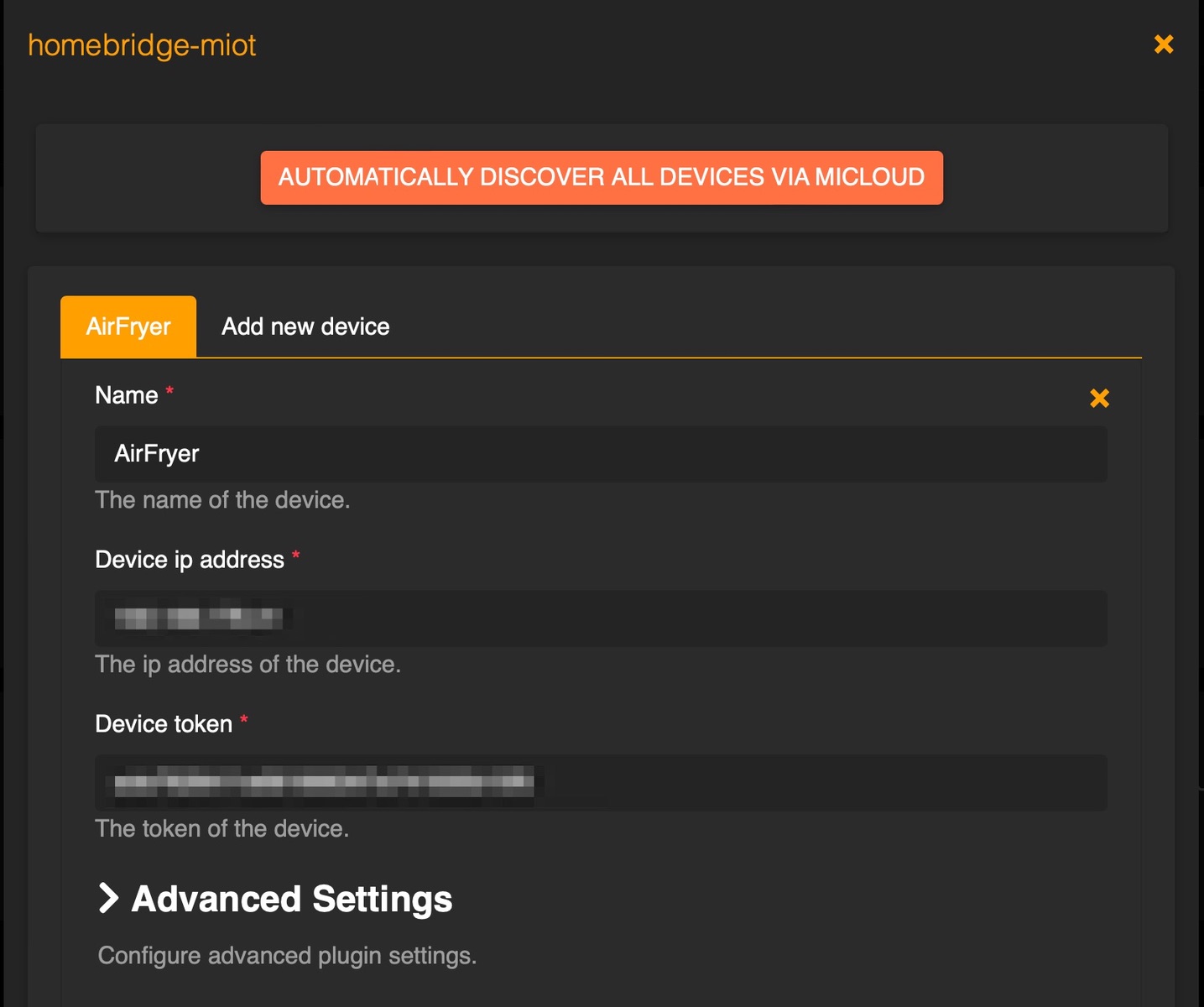The image size is (1204, 1007).
Task: Click the red asterisk beside Name label
Action: pyautogui.click(x=169, y=390)
